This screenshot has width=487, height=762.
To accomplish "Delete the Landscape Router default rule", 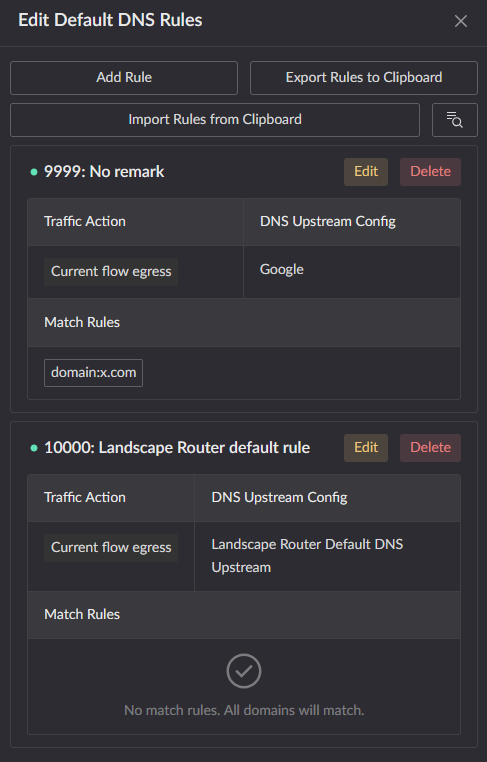I will click(430, 448).
